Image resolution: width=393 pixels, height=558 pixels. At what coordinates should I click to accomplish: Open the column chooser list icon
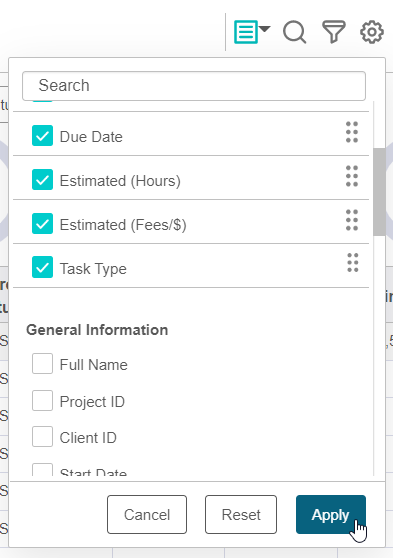246,32
